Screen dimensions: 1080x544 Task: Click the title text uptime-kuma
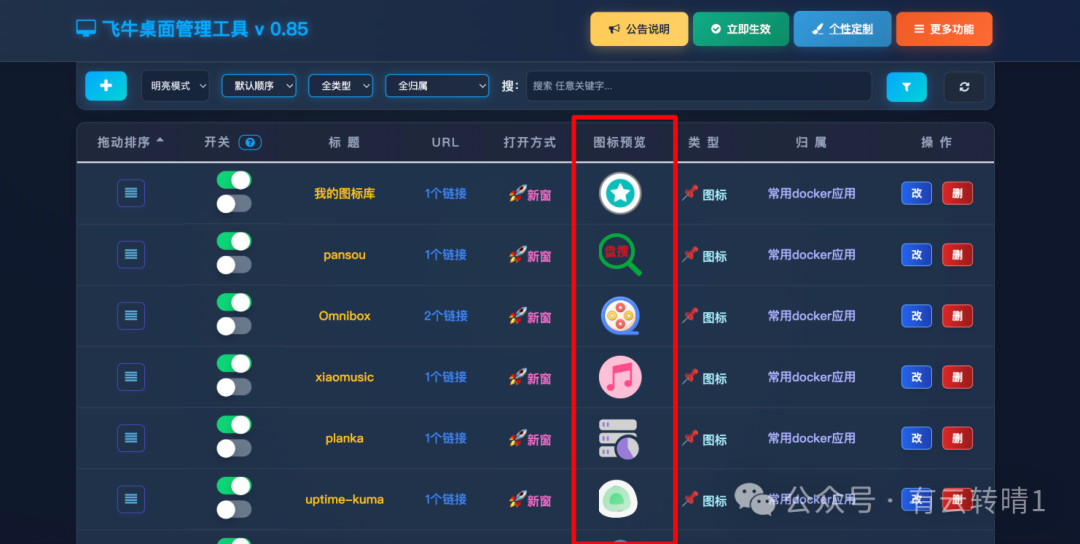344,499
